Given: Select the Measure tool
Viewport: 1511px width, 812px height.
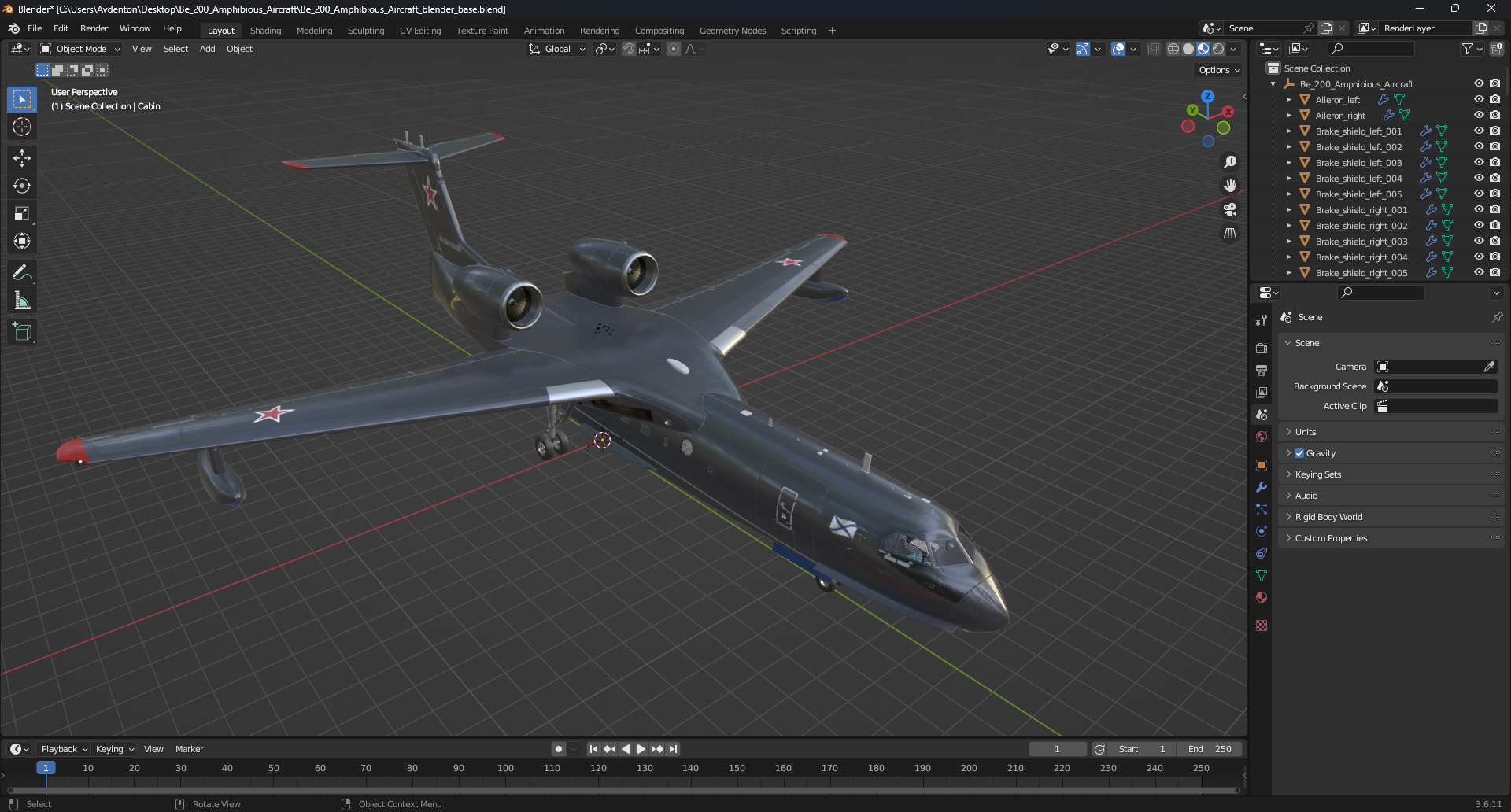Looking at the screenshot, I should (x=22, y=301).
